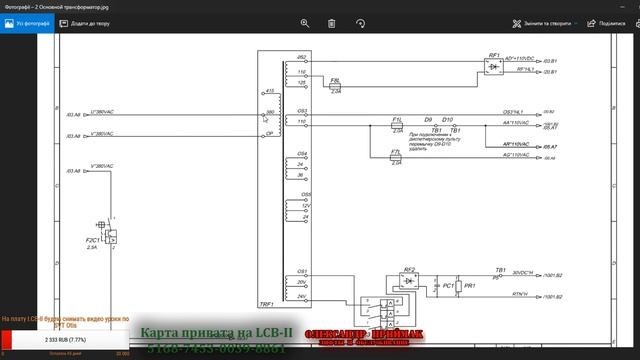The image size is (640, 360).
Task: Click the Додати до твору button
Action: click(85, 23)
